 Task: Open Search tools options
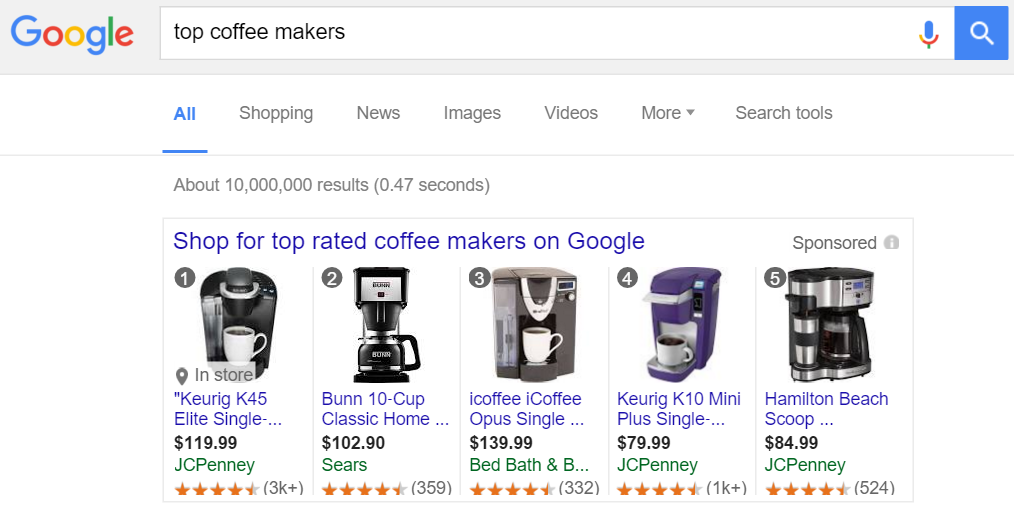783,113
